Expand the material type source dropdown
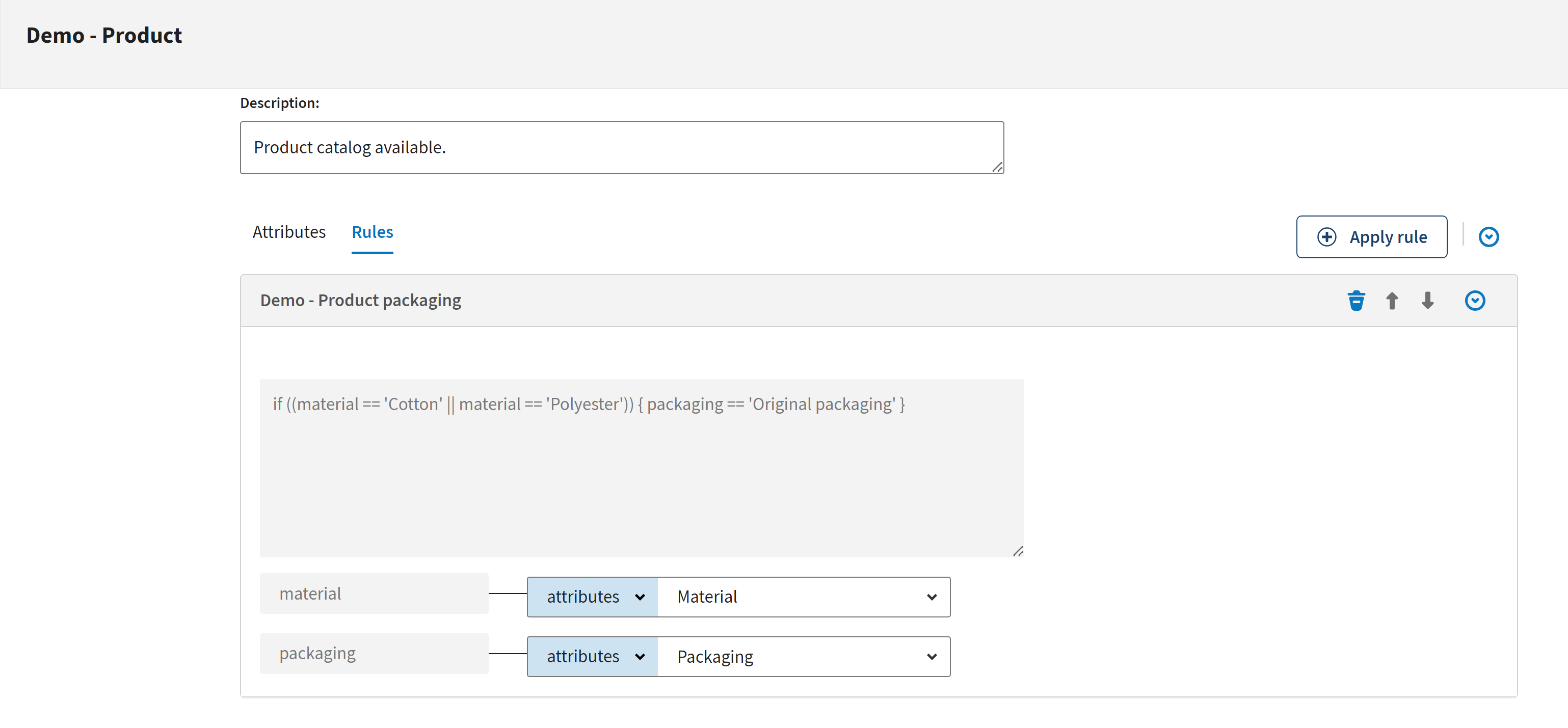Viewport: 1568px width, 728px height. [592, 596]
